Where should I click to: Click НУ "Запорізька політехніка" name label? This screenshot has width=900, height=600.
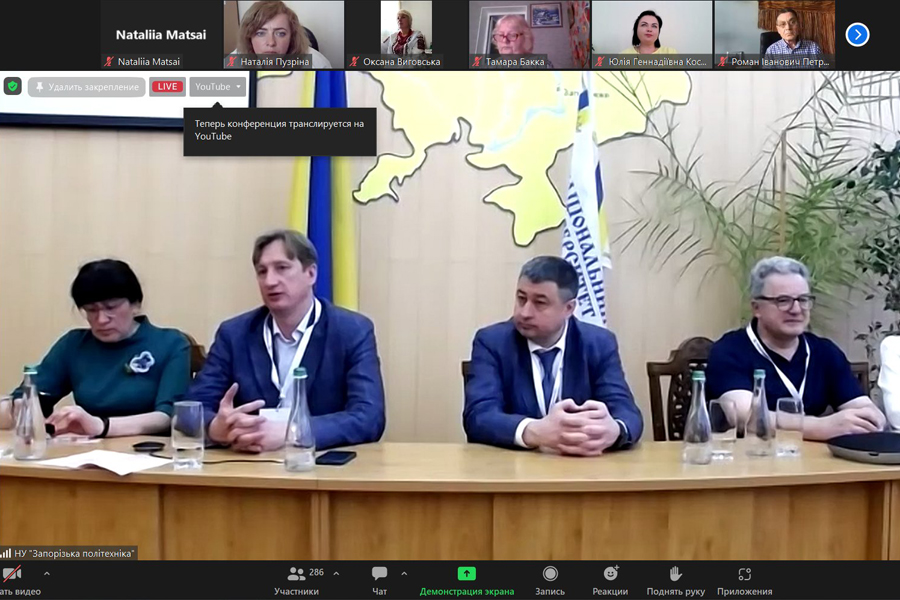pos(74,553)
